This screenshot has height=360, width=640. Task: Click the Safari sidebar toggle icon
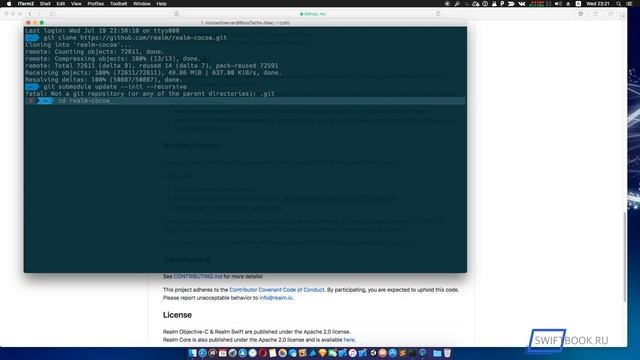click(x=53, y=14)
